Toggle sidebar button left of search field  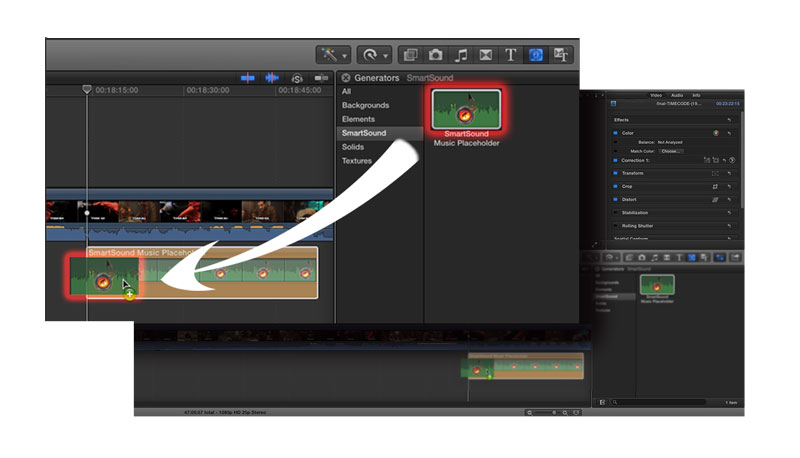(602, 402)
